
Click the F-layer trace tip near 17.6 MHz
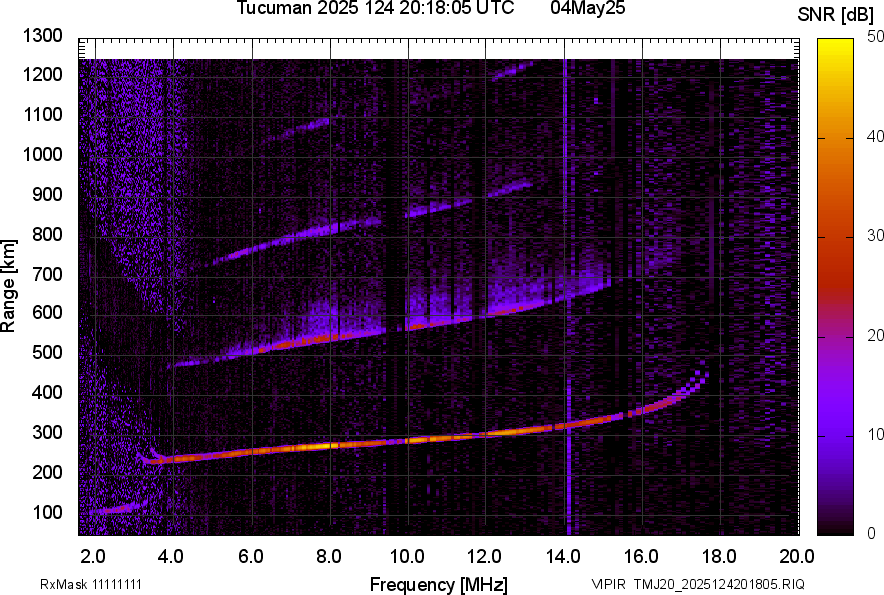click(702, 375)
